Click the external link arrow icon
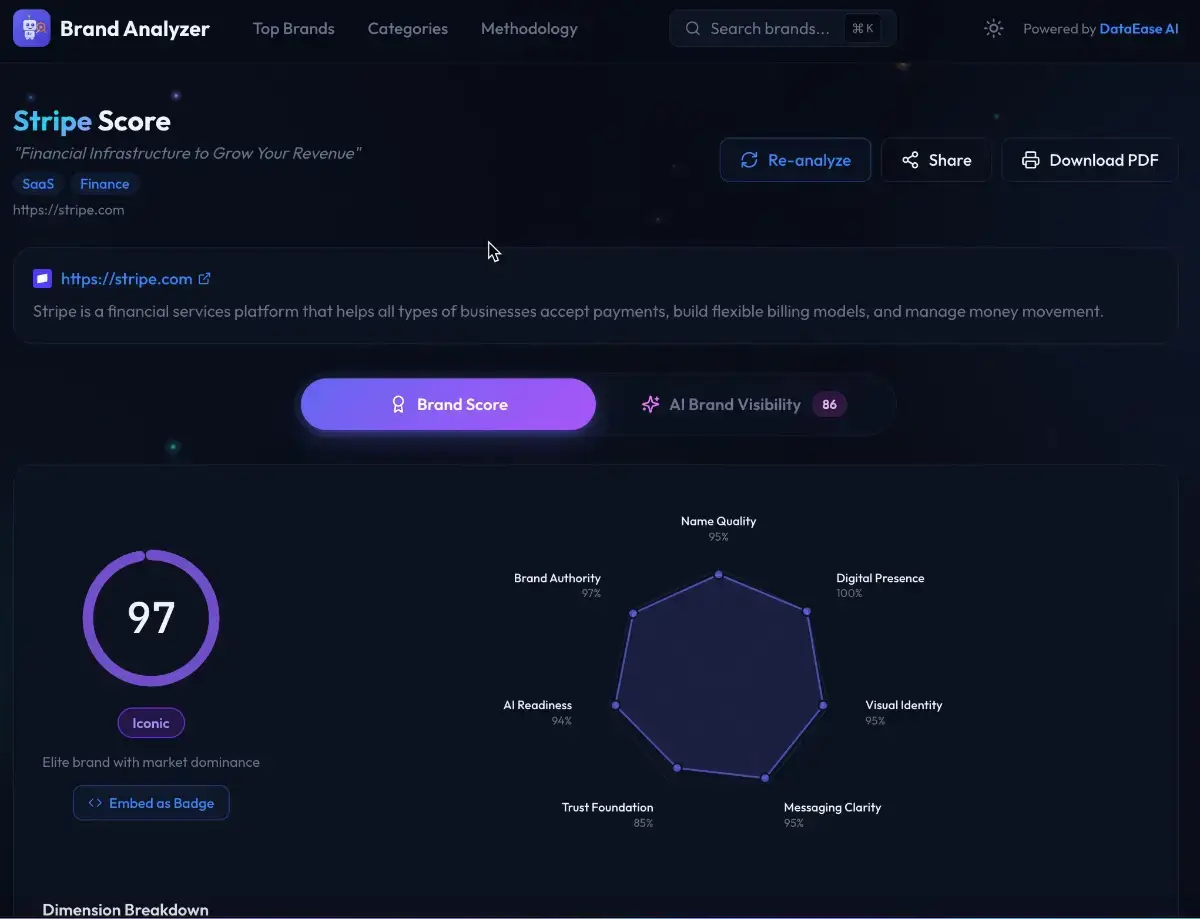This screenshot has height=919, width=1200. coord(205,279)
